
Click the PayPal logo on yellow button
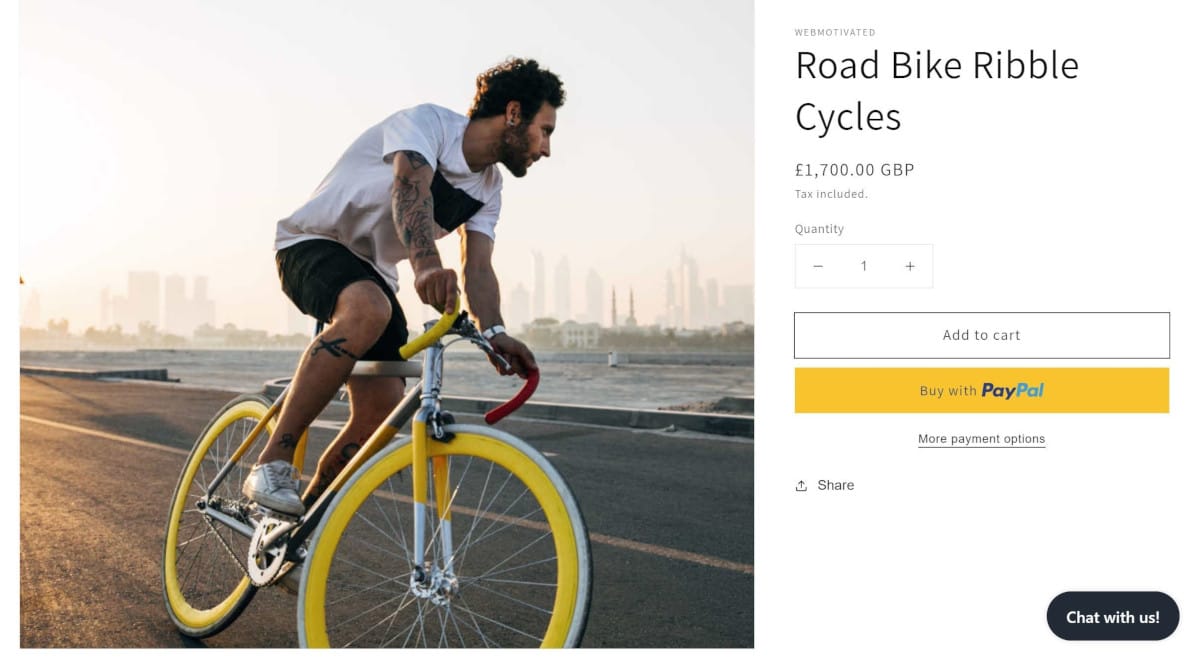coord(1012,391)
